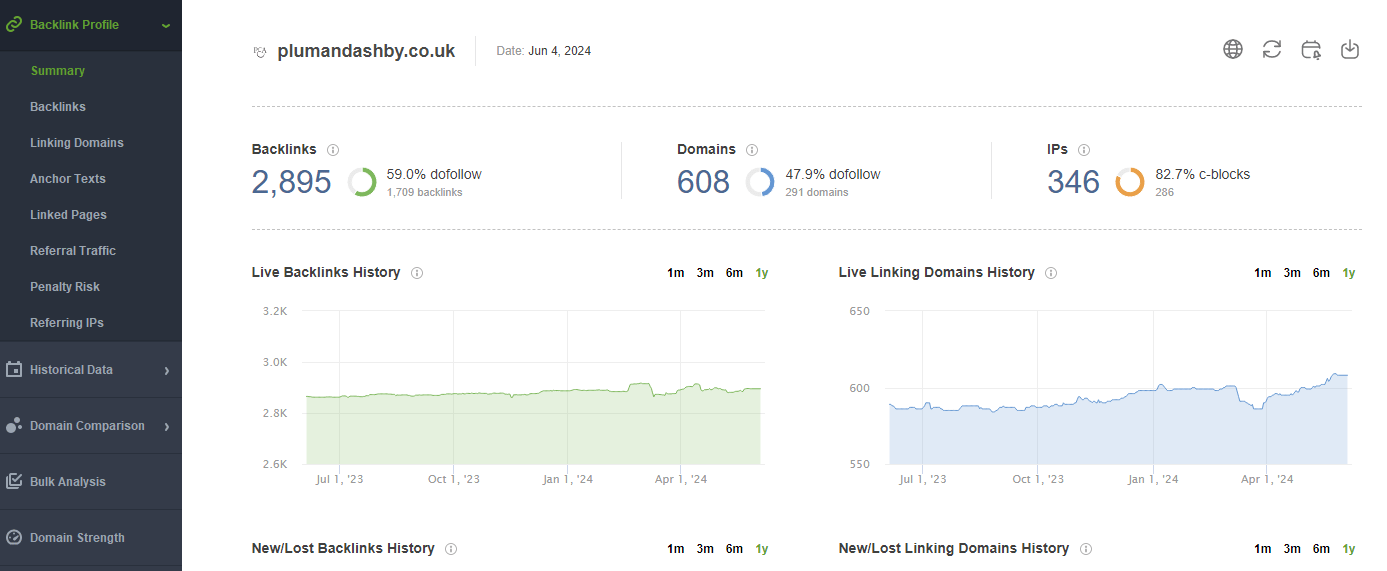This screenshot has height=571, width=1387.
Task: Click New/Lost Linking Domains History info icon
Action: pyautogui.click(x=1086, y=549)
